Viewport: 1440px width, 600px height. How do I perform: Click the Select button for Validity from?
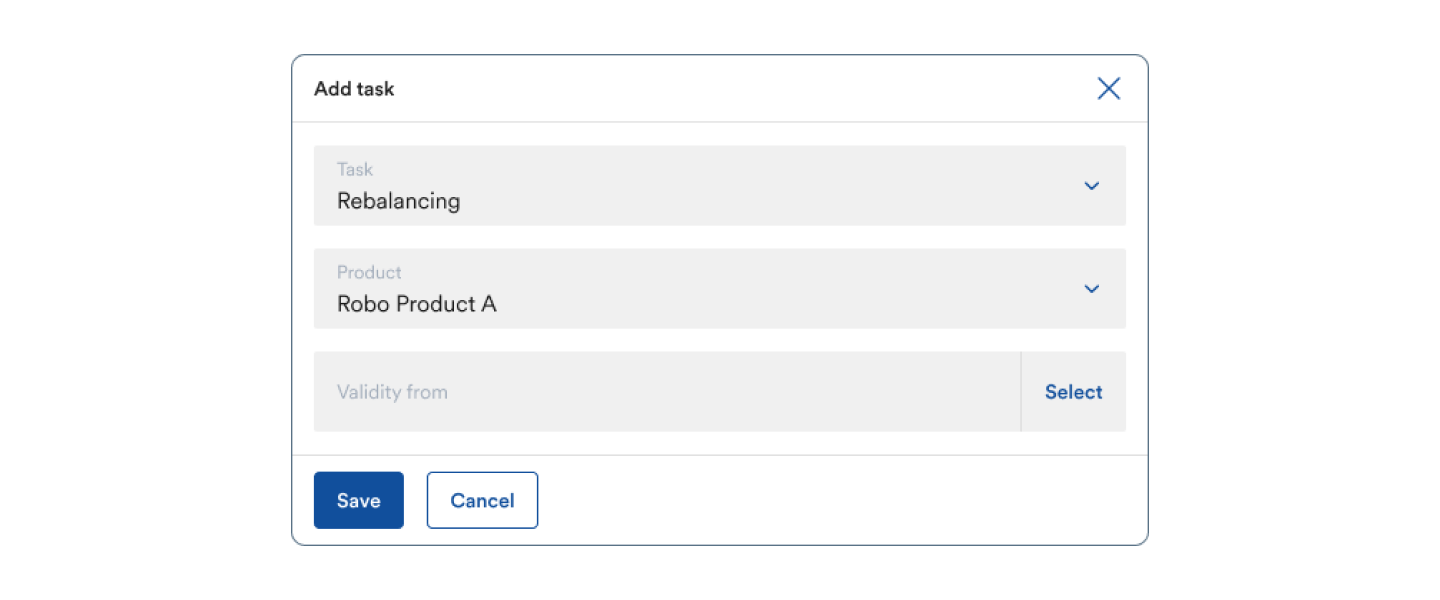(x=1074, y=392)
